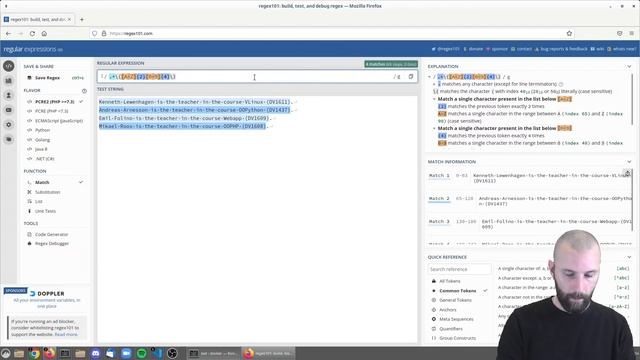Viewport: 640px width, 360px height.
Task: Collapse the Explanation panel
Action: pyautogui.click(x=629, y=66)
